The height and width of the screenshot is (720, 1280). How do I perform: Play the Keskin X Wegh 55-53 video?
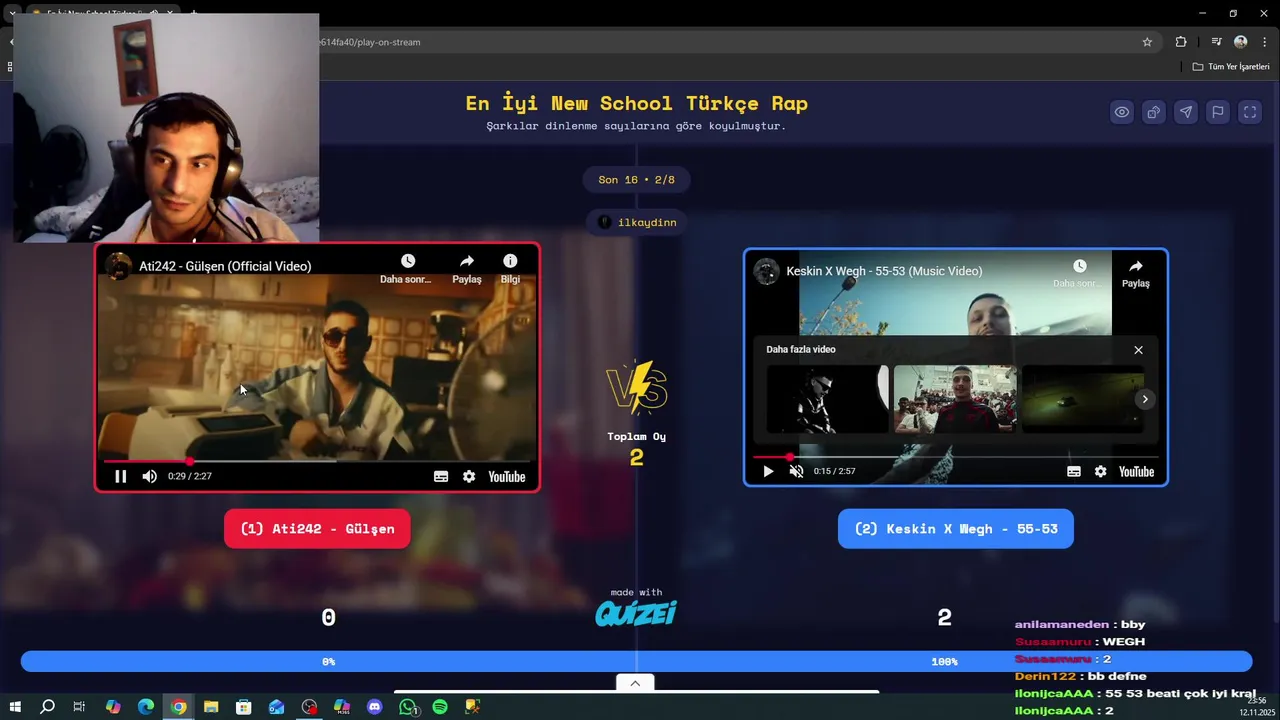[768, 471]
